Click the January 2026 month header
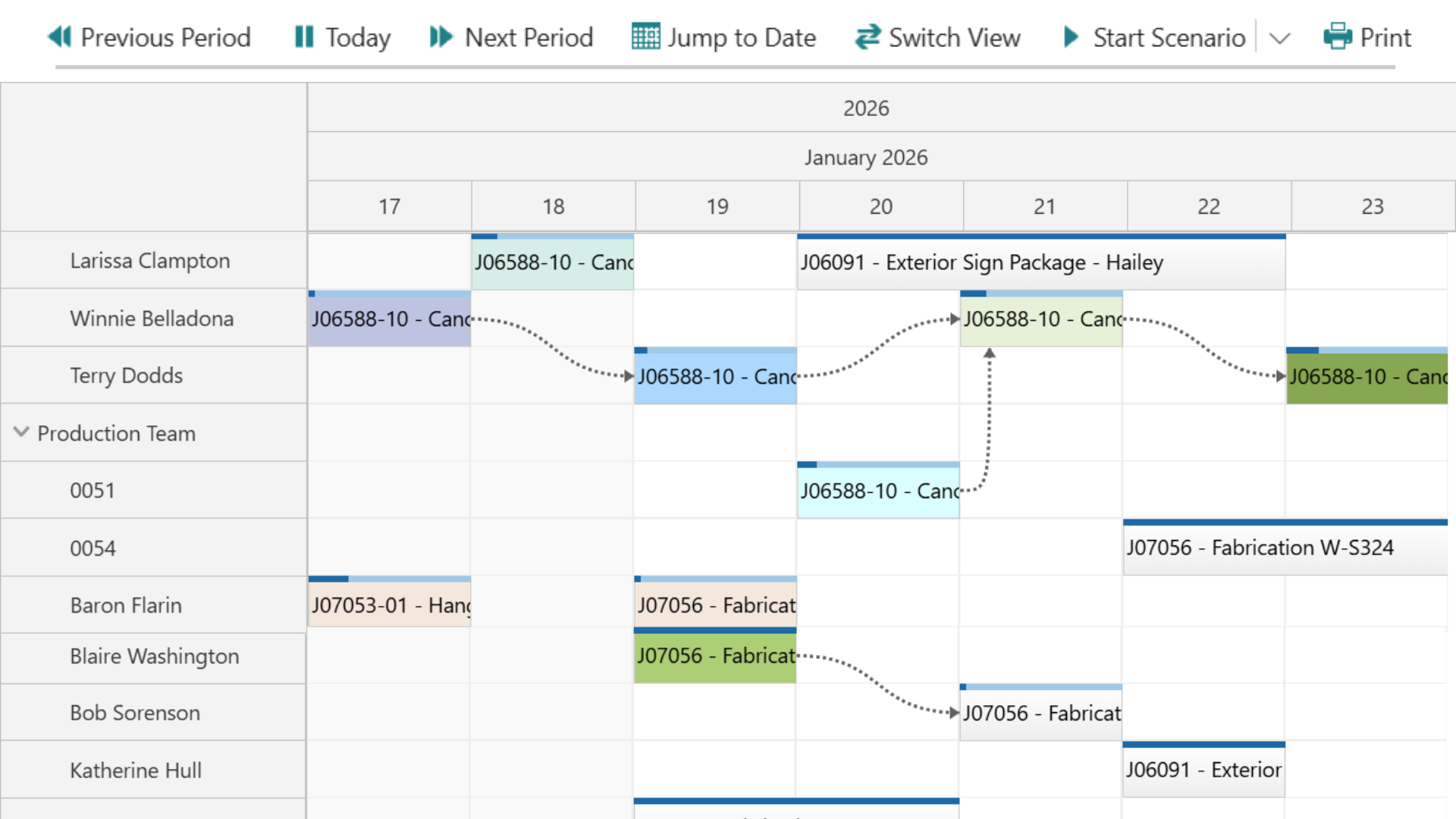1456x819 pixels. (866, 158)
